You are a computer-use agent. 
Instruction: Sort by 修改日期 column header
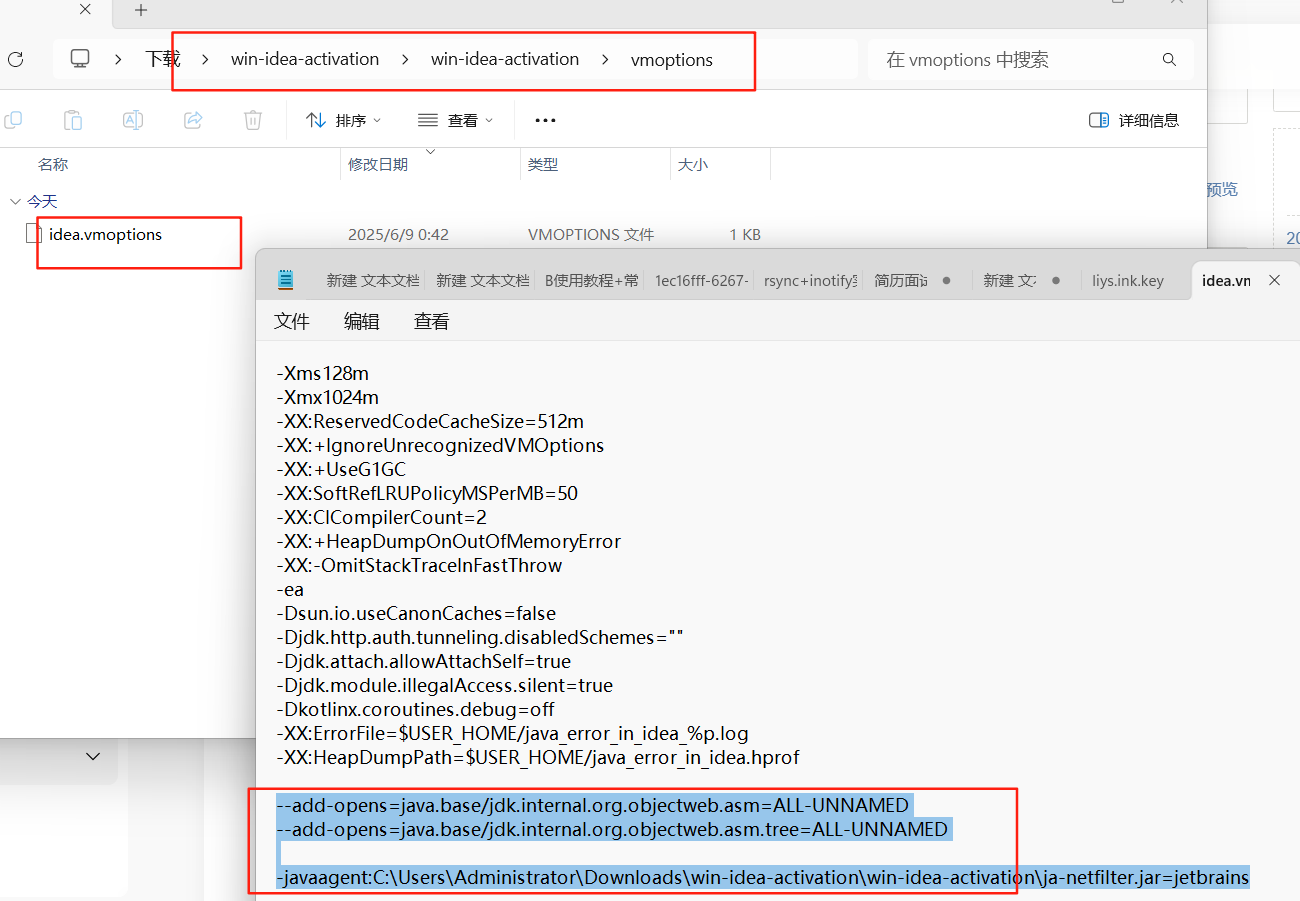click(x=378, y=164)
